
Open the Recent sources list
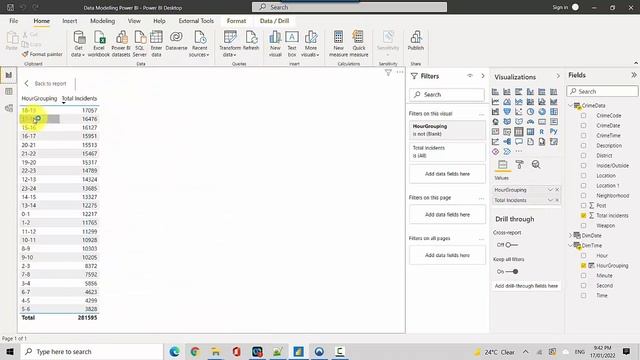pos(200,44)
